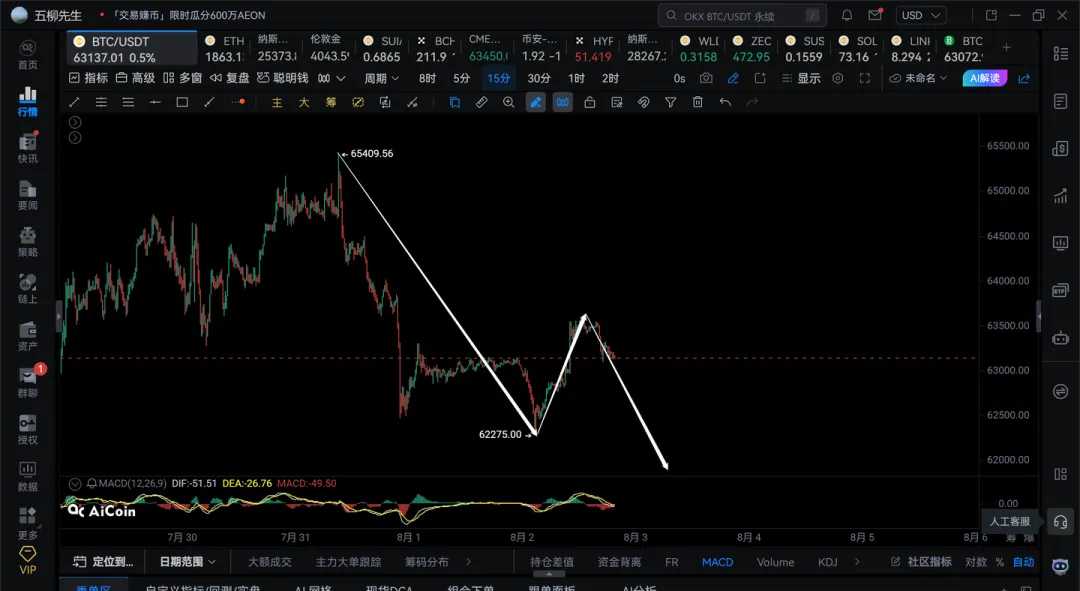Open the 首页 home sidebar item
This screenshot has width=1080, height=591.
point(28,54)
